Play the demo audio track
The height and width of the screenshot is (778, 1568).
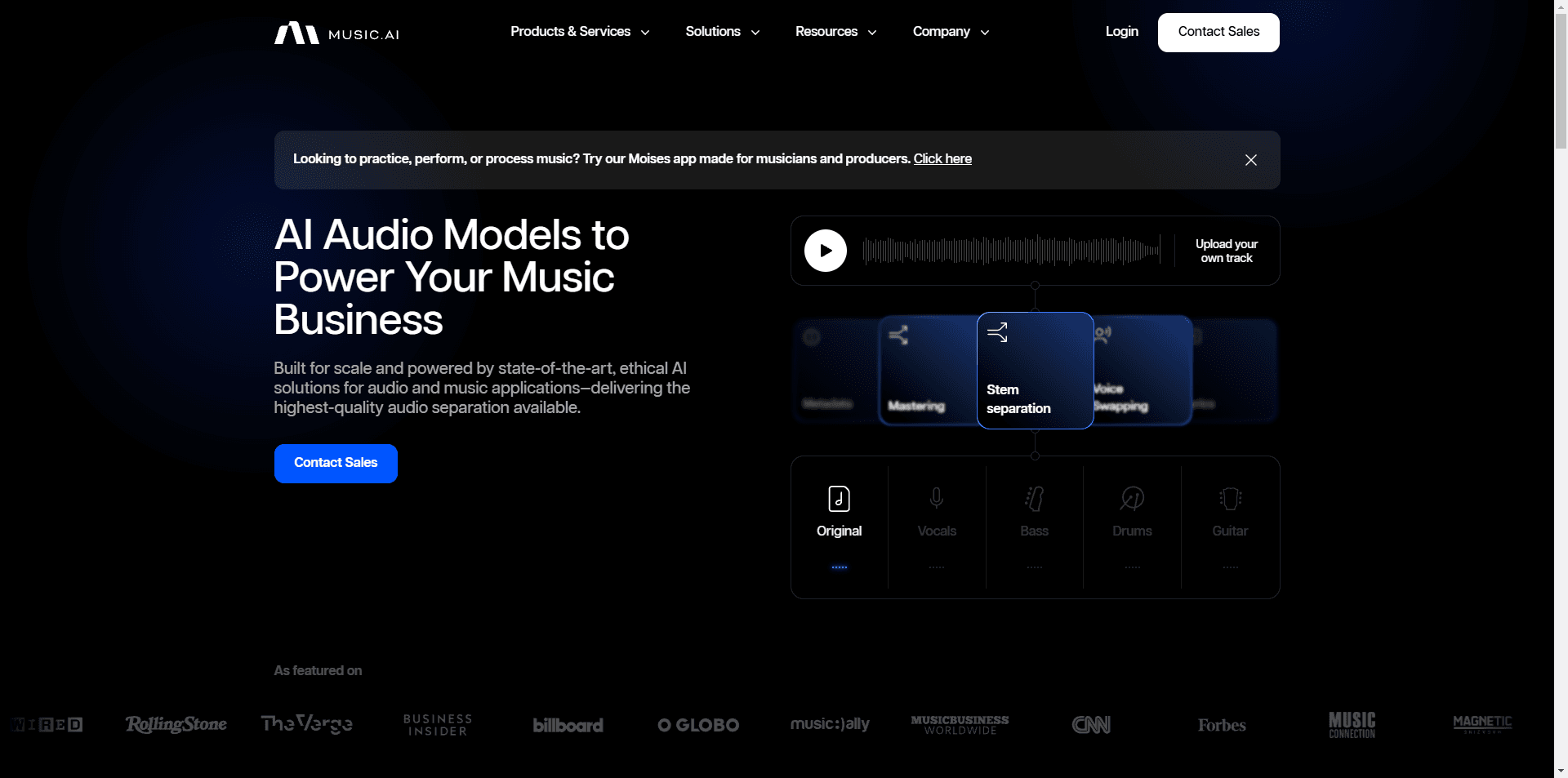click(826, 251)
